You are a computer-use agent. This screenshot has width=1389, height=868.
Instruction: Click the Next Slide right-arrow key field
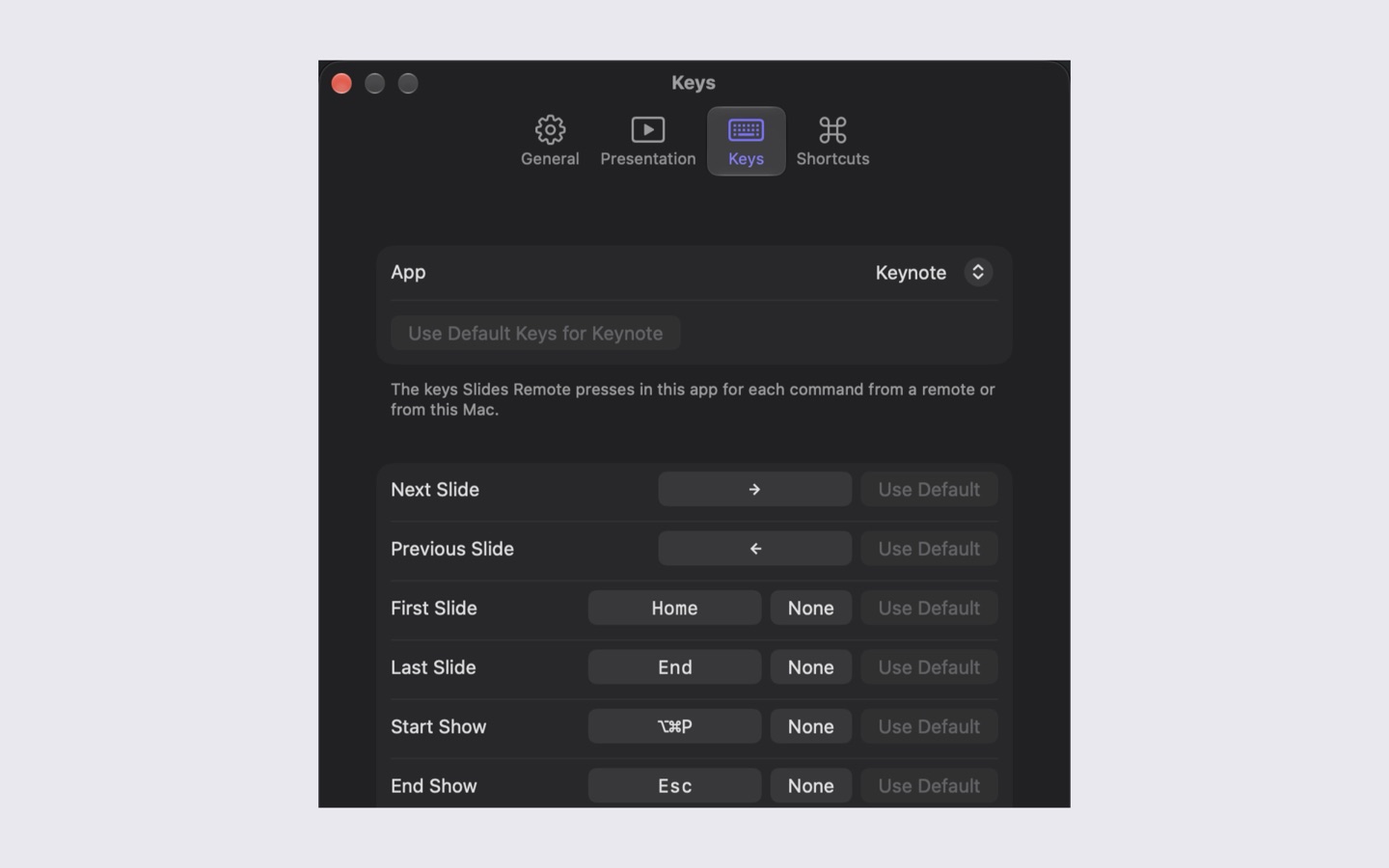[754, 489]
